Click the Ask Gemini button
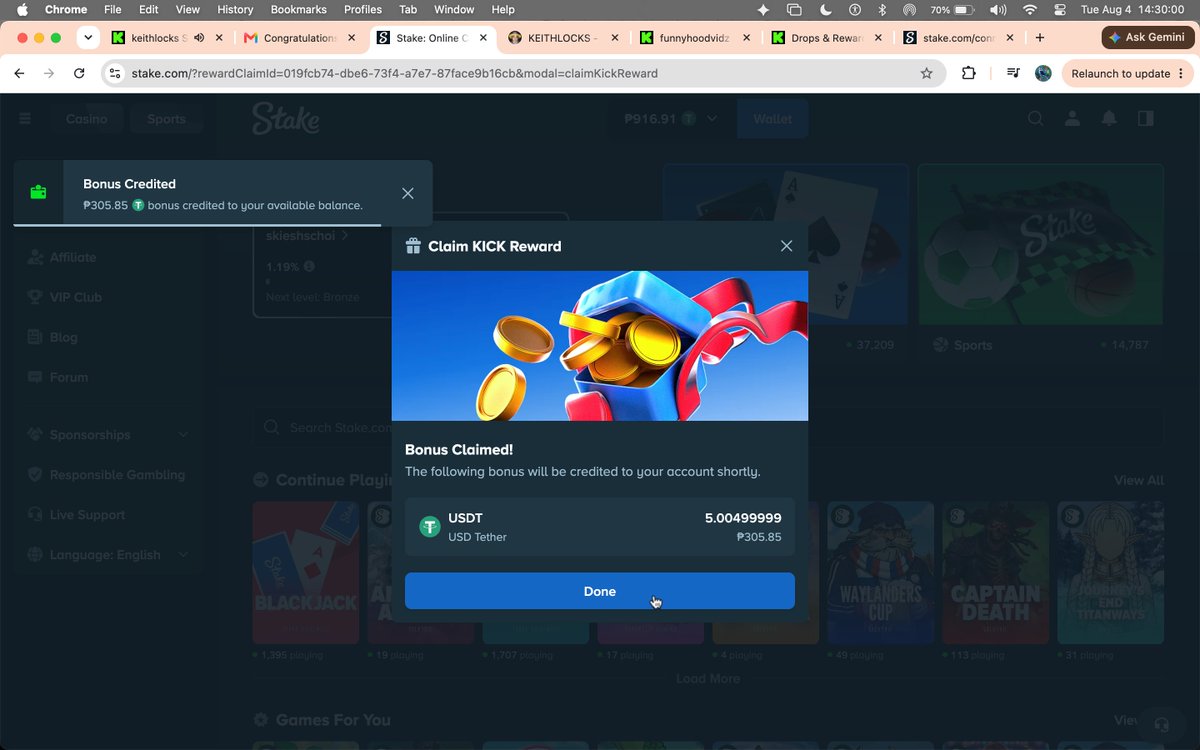1200x750 pixels. tap(1147, 37)
